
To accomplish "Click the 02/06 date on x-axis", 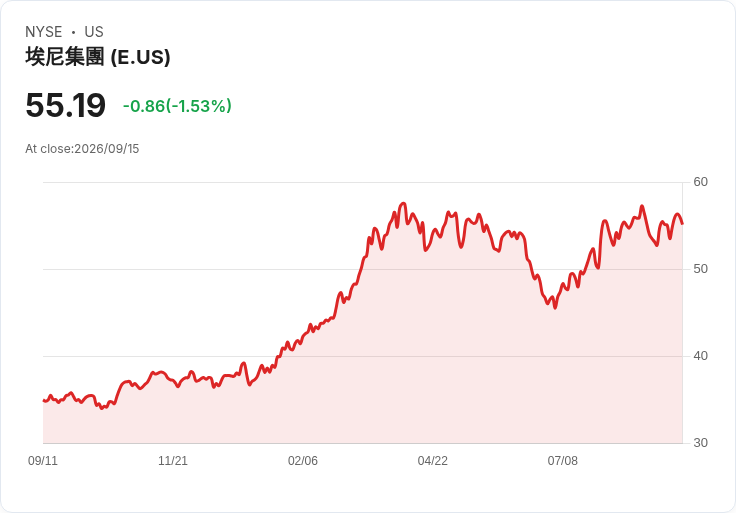I will point(303,461).
